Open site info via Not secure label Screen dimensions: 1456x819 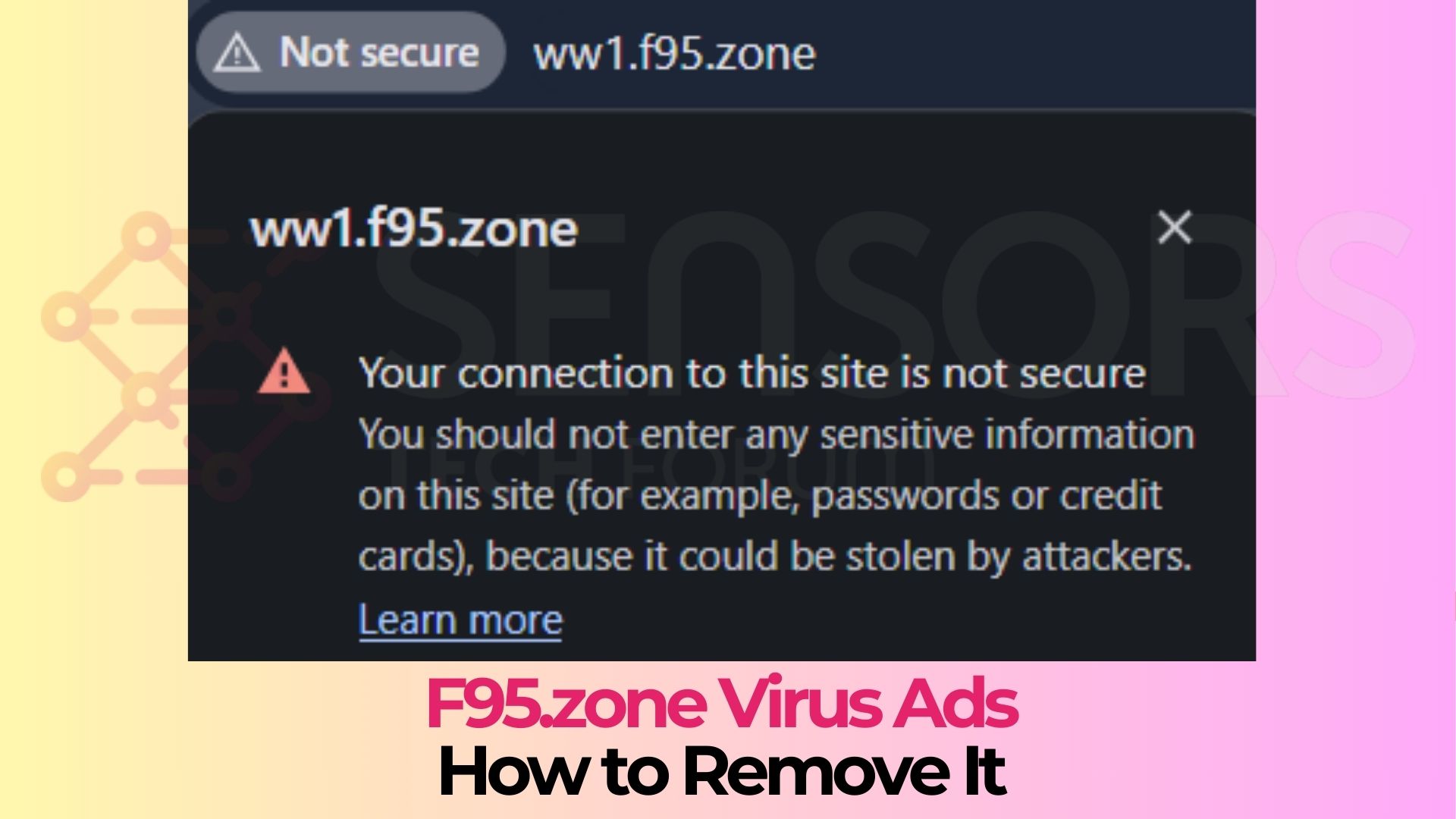pyautogui.click(x=379, y=52)
